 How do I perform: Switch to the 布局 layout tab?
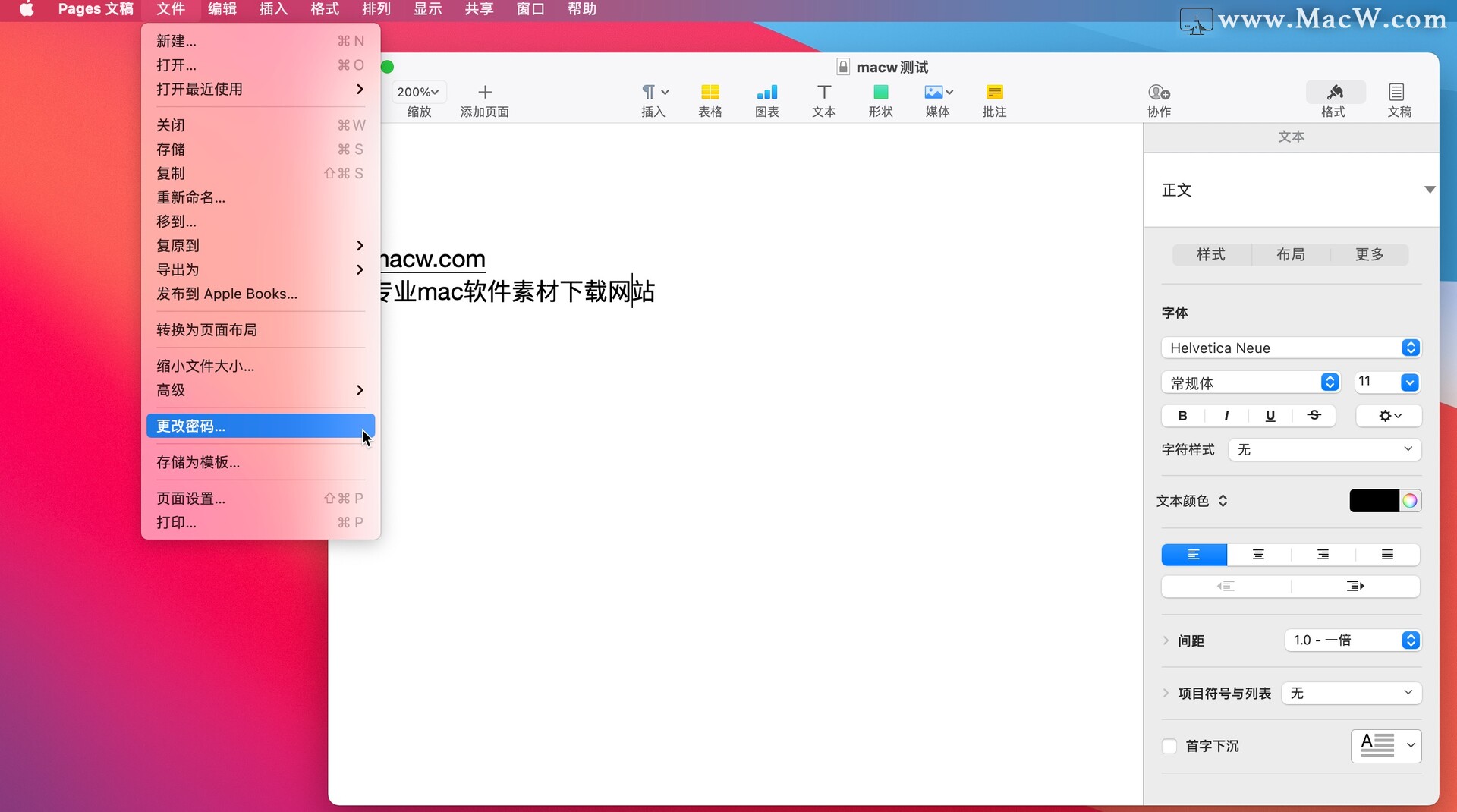click(x=1290, y=254)
